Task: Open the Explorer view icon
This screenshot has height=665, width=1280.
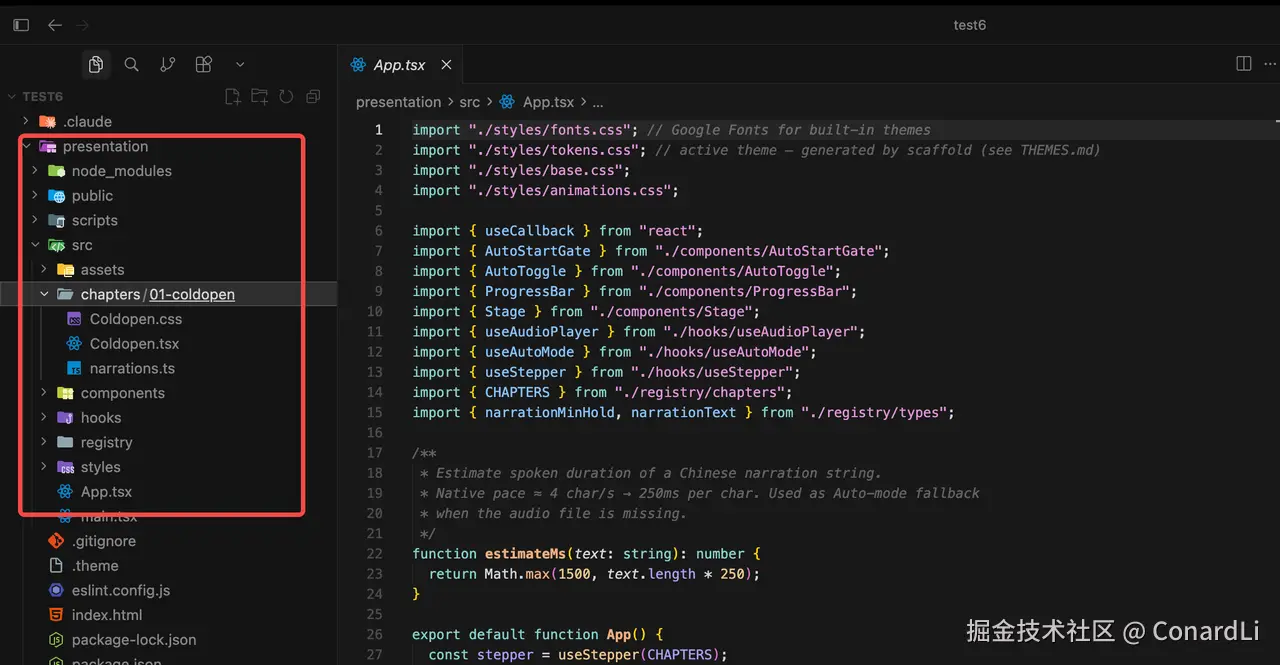Action: point(95,65)
